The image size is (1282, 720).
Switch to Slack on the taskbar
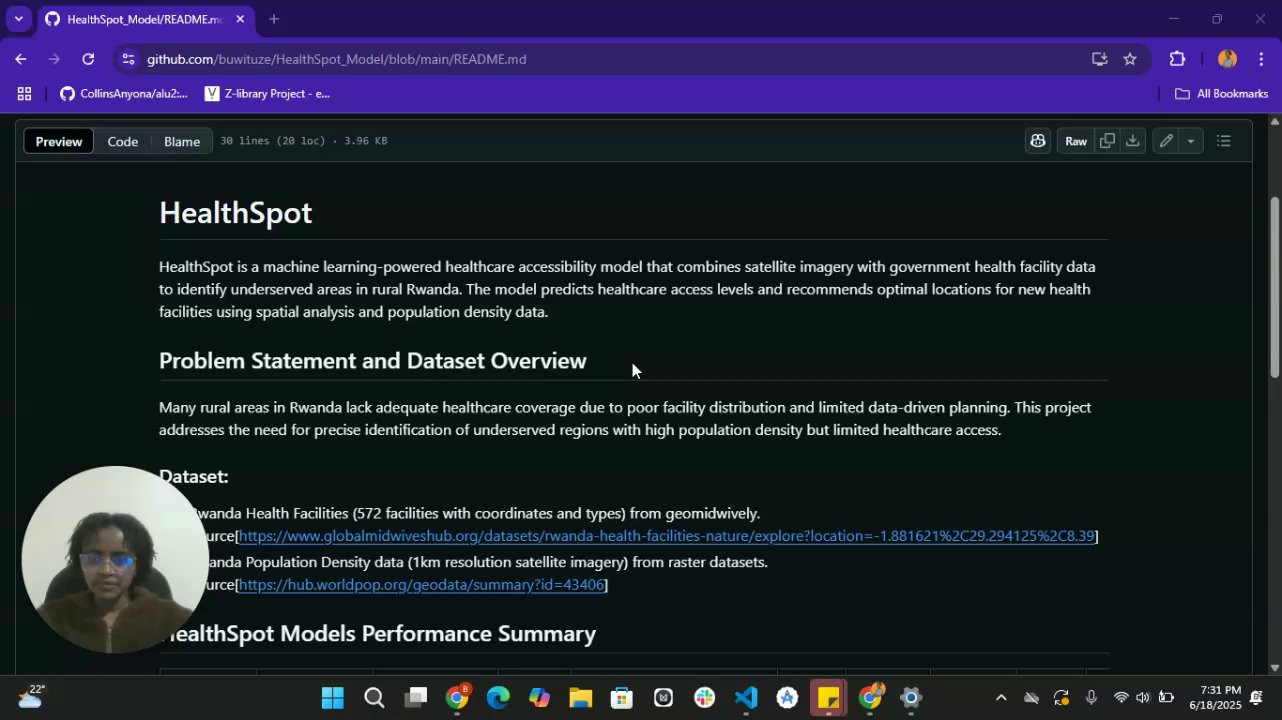(704, 698)
